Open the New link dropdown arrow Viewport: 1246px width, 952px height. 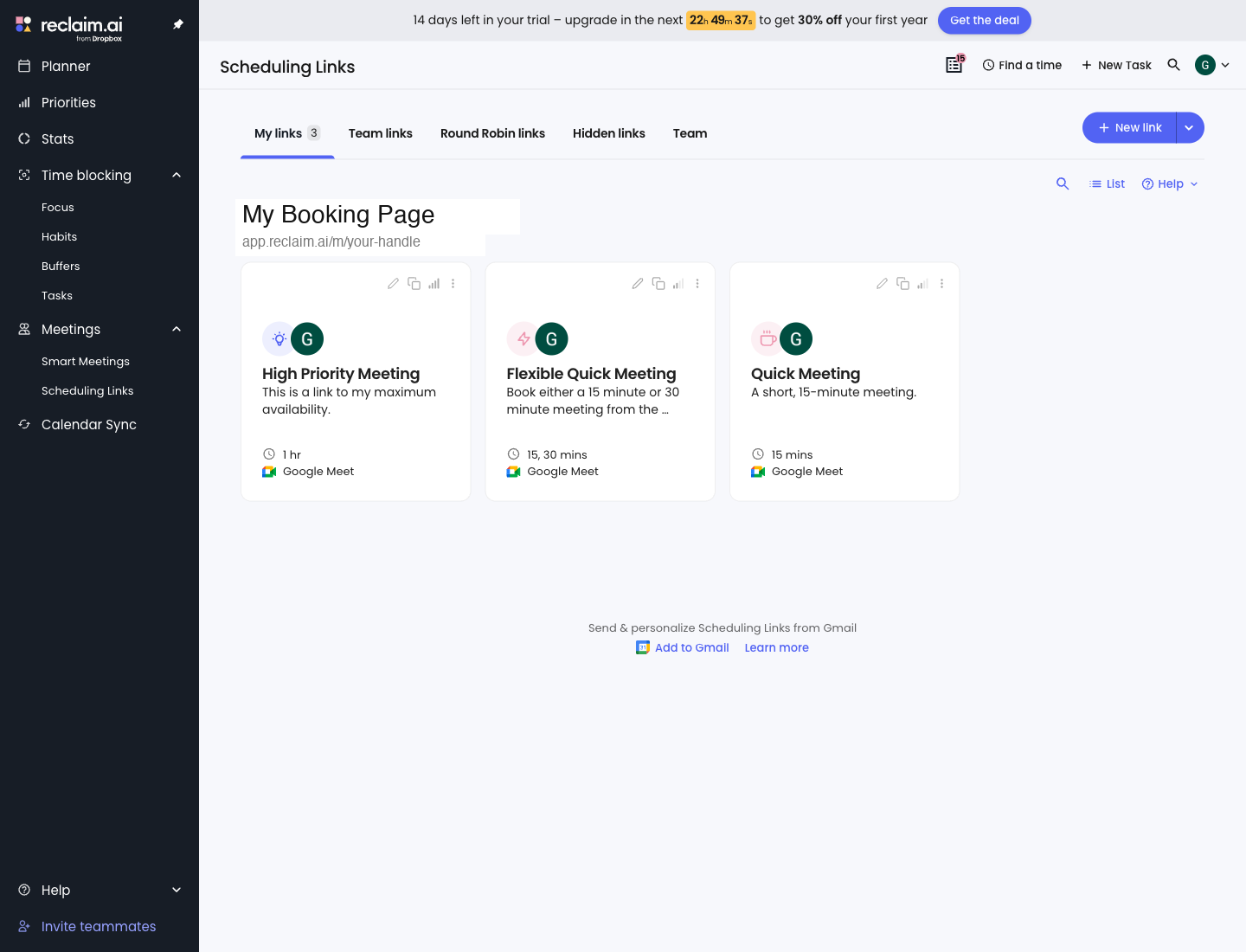pos(1190,127)
